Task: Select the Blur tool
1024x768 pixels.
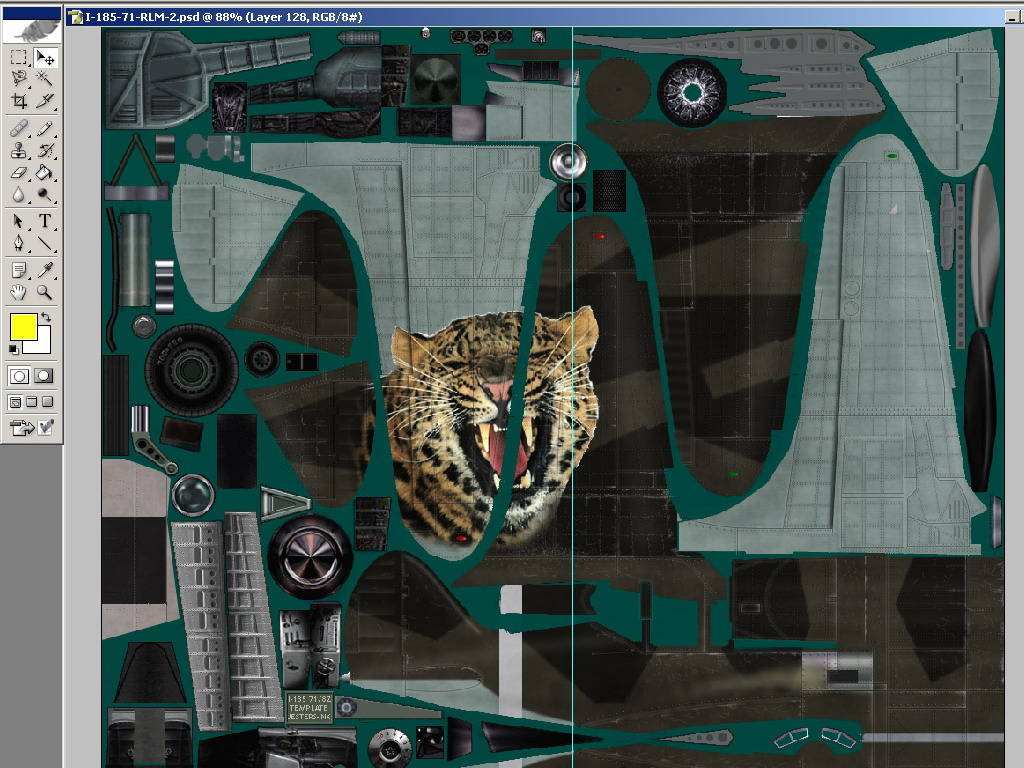Action: (19, 194)
